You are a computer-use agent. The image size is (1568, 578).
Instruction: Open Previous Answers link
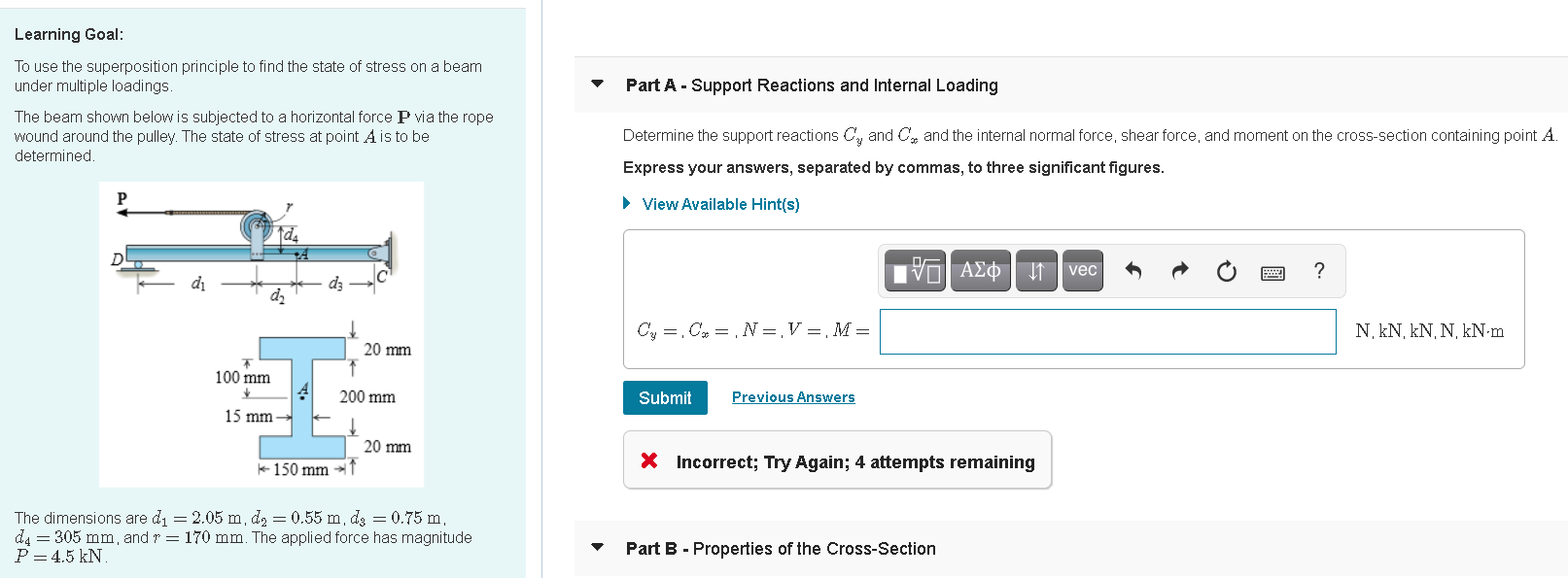pos(793,397)
